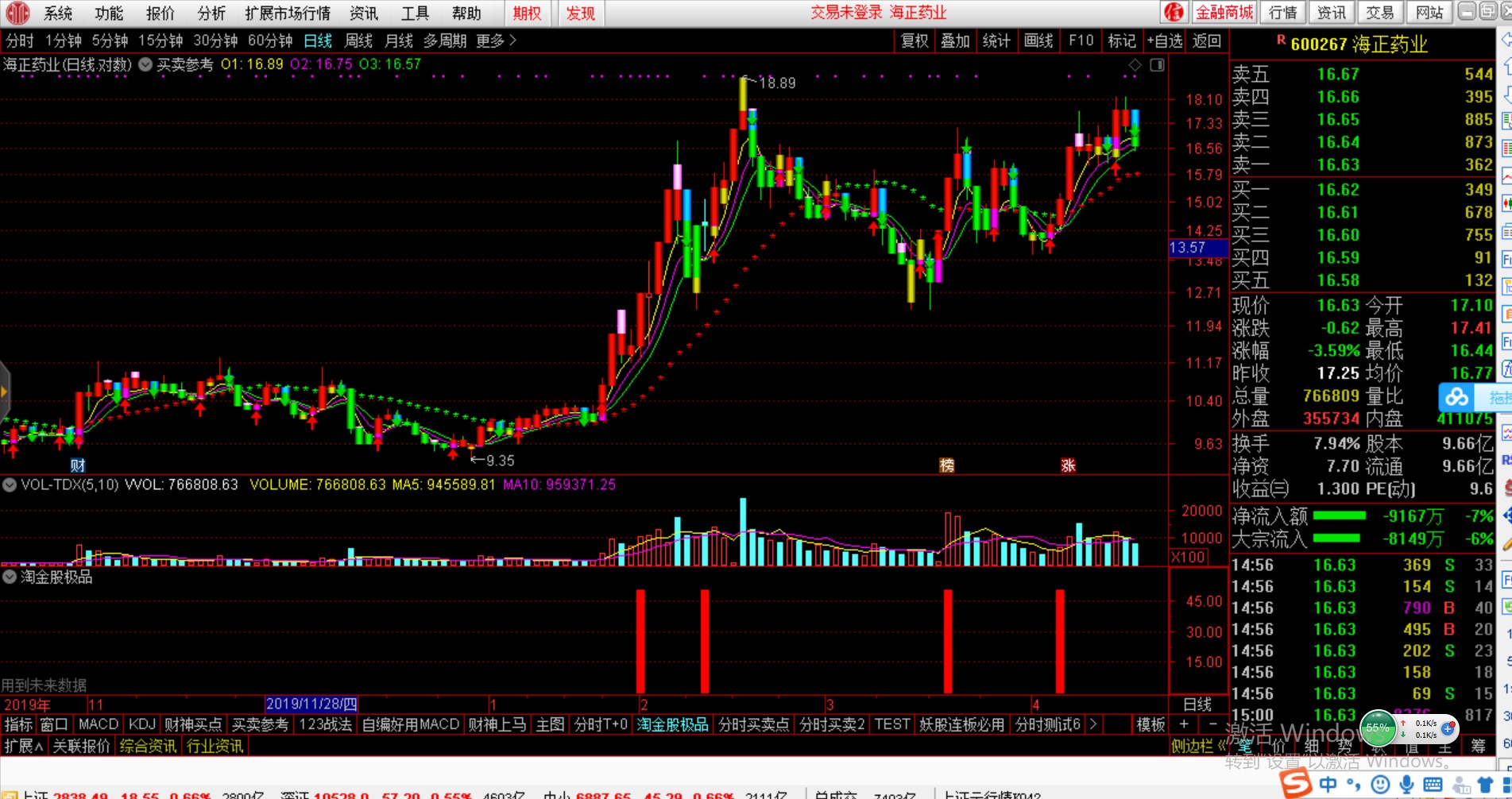The width and height of the screenshot is (1512, 799).
Task: Click the Sogou microphone voice input icon
Action: point(1406,785)
